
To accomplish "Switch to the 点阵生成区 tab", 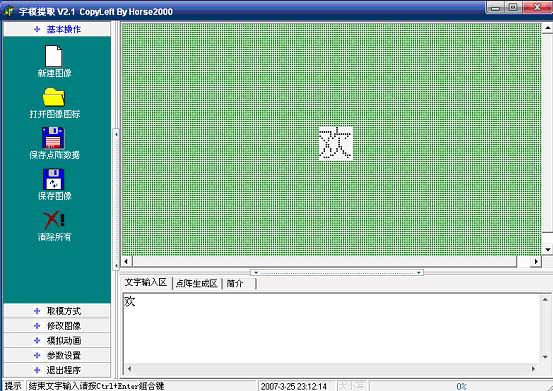I will [x=196, y=283].
